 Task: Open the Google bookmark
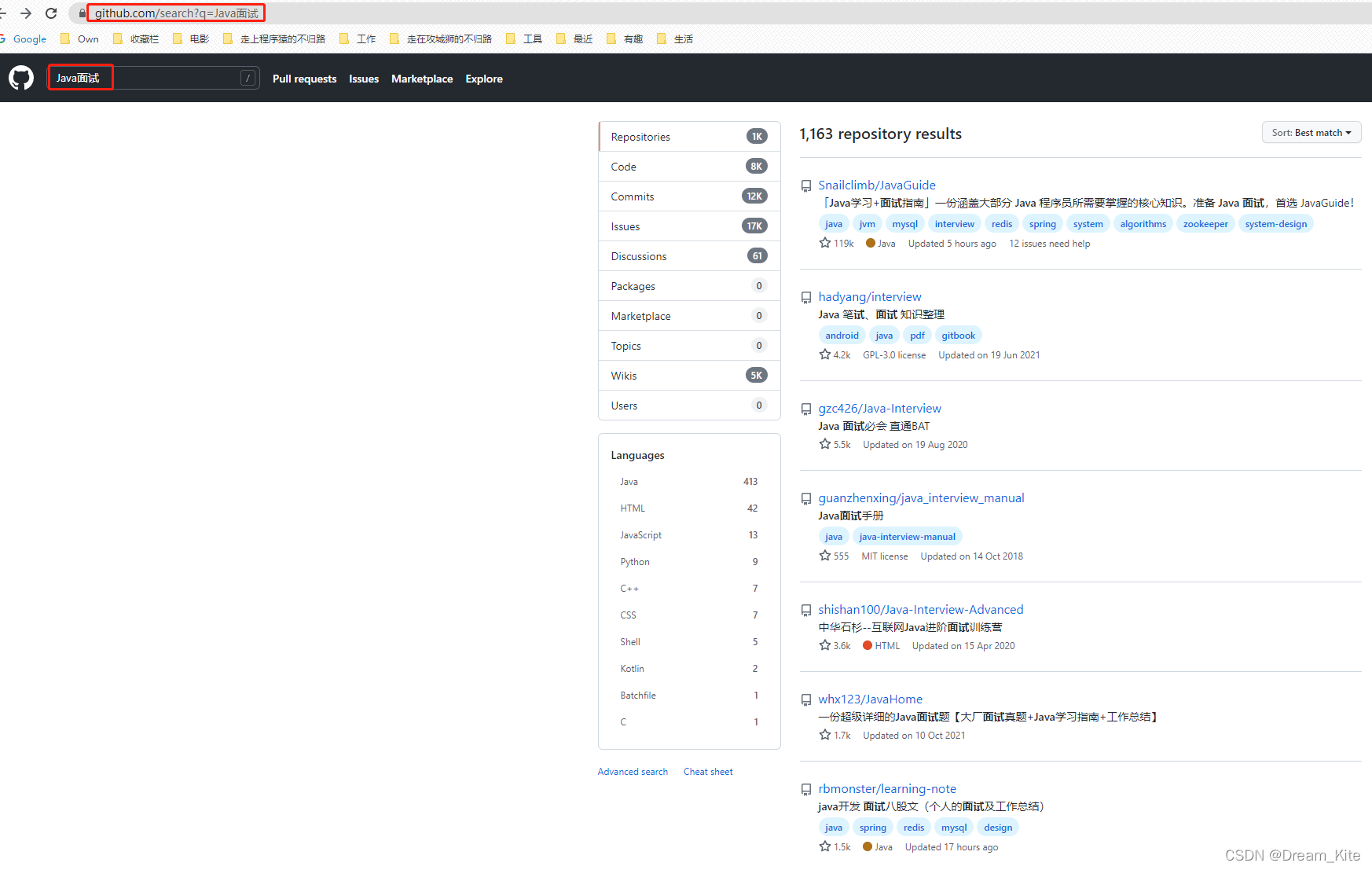(23, 39)
